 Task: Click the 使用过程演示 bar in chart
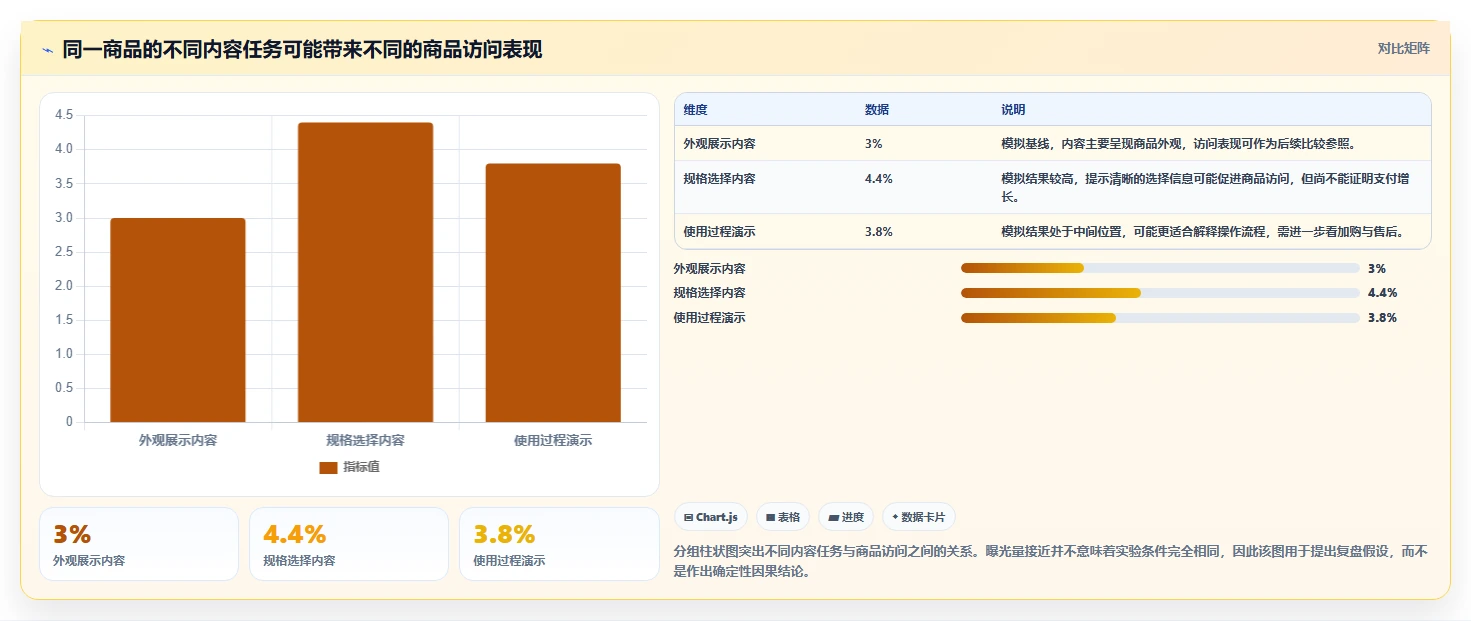click(x=553, y=293)
